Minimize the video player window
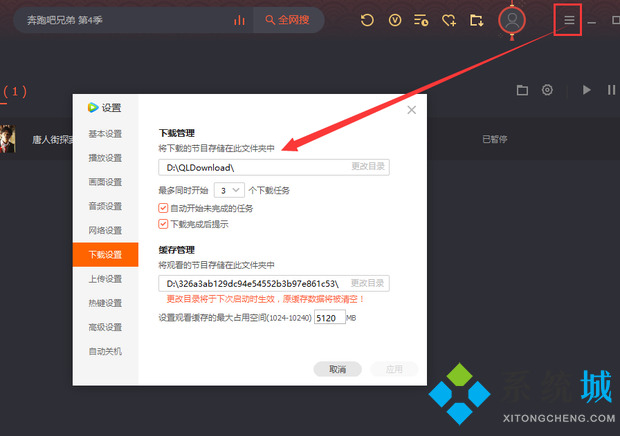 [x=592, y=23]
